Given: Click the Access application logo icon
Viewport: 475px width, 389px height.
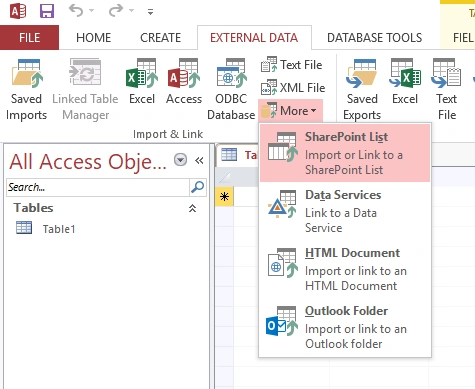Looking at the screenshot, I should (x=18, y=11).
